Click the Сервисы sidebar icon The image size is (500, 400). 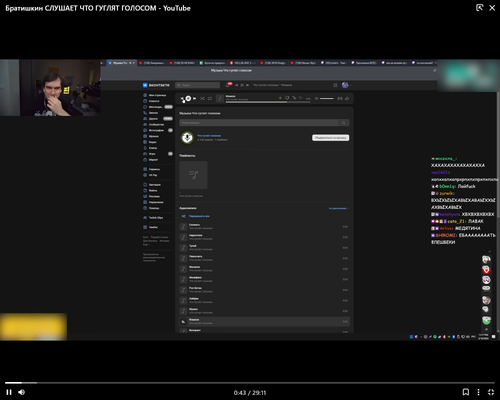[x=145, y=169]
